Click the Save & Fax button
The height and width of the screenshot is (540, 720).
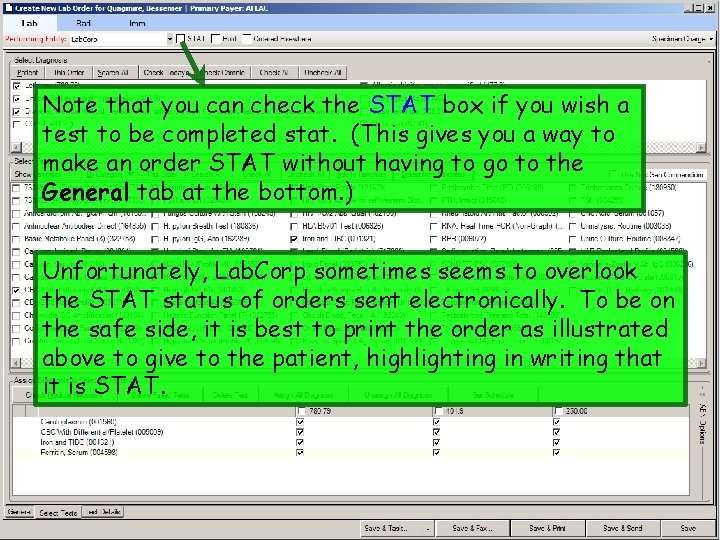point(472,529)
